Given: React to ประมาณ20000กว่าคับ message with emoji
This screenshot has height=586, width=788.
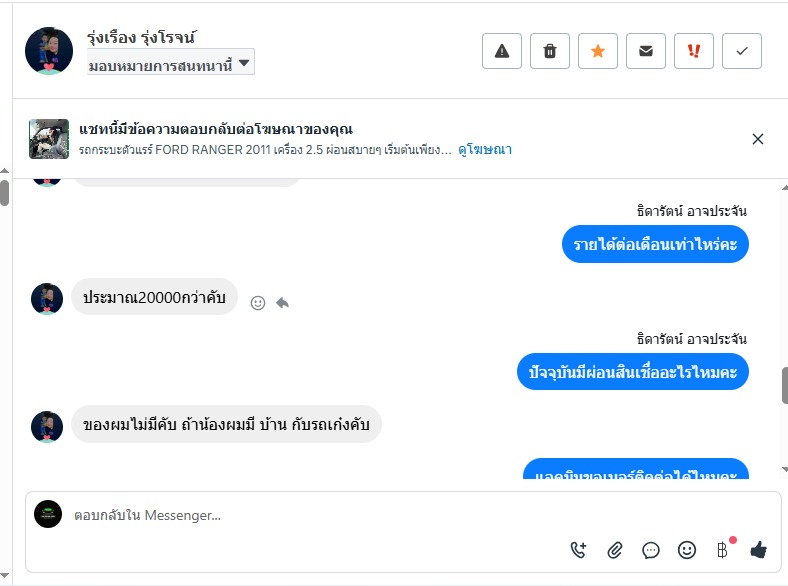Looking at the screenshot, I should (258, 302).
